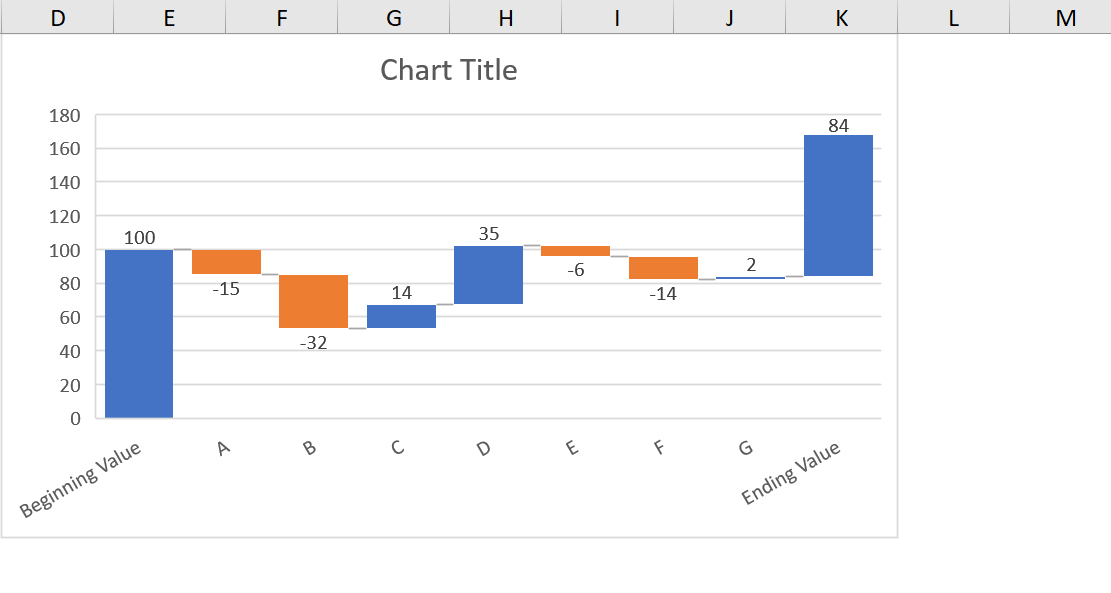Select column header D
The image size is (1111, 593).
57,17
